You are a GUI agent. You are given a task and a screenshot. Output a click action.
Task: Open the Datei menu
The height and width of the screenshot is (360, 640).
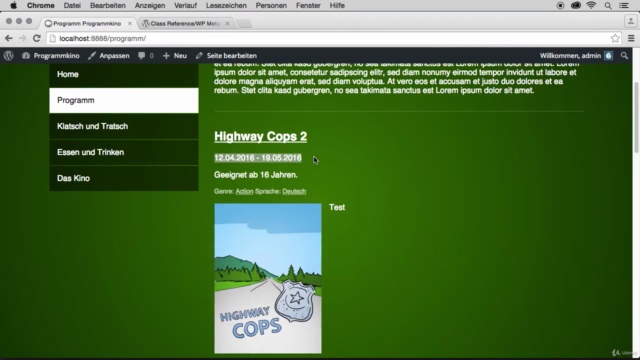coord(72,5)
